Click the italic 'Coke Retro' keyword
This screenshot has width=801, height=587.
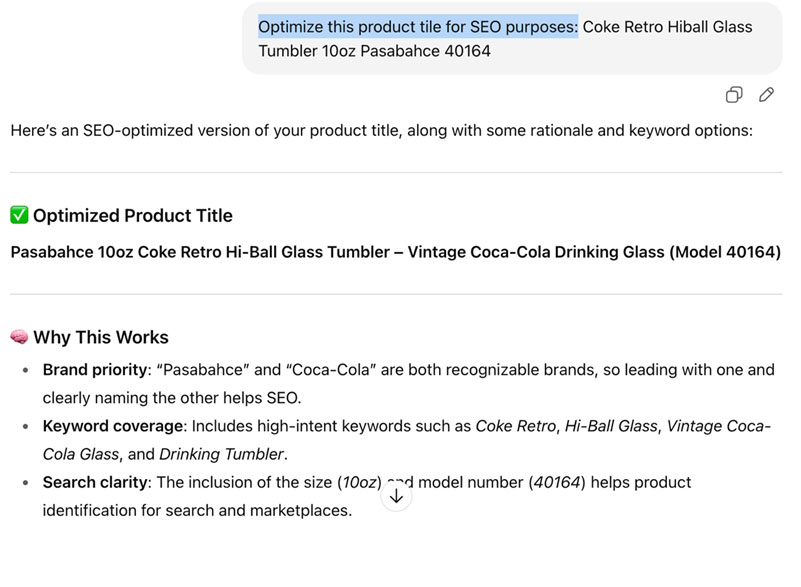(514, 426)
